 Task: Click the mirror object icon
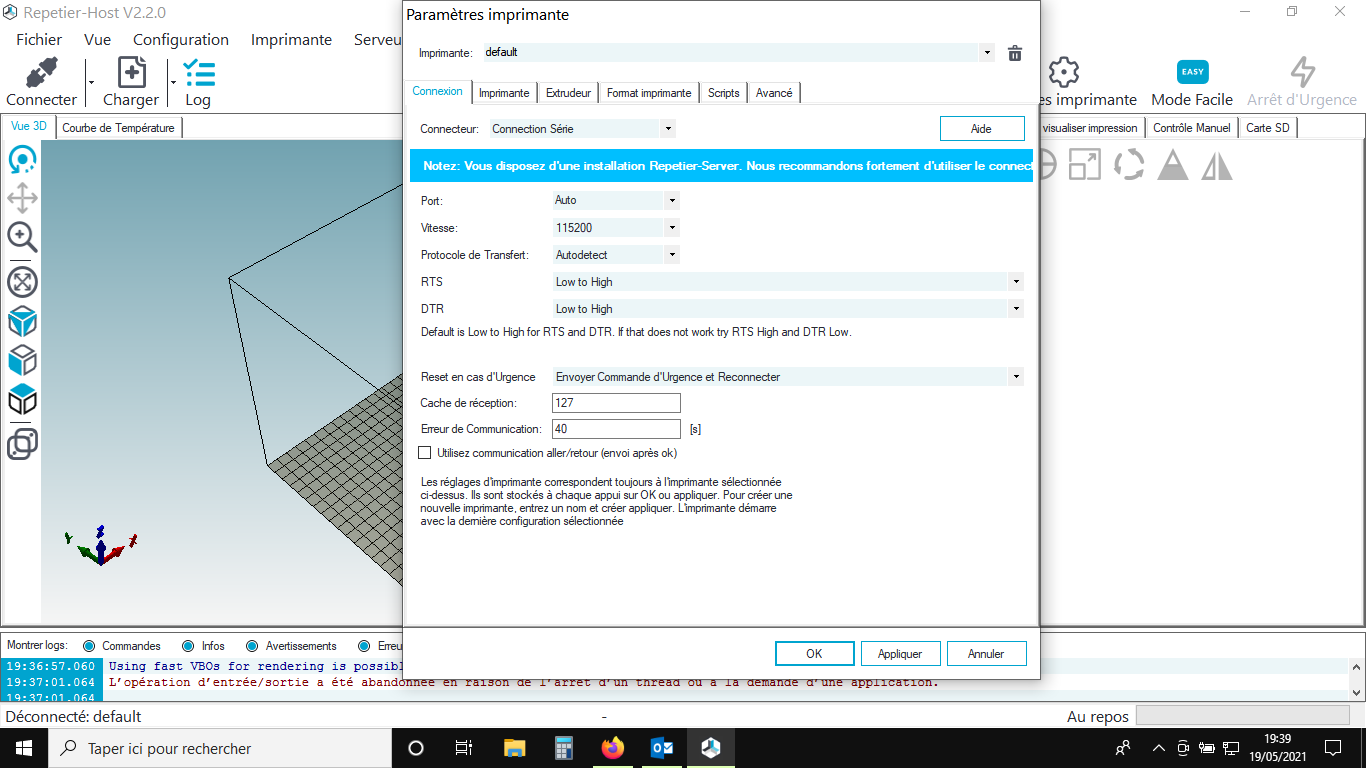click(x=1217, y=165)
